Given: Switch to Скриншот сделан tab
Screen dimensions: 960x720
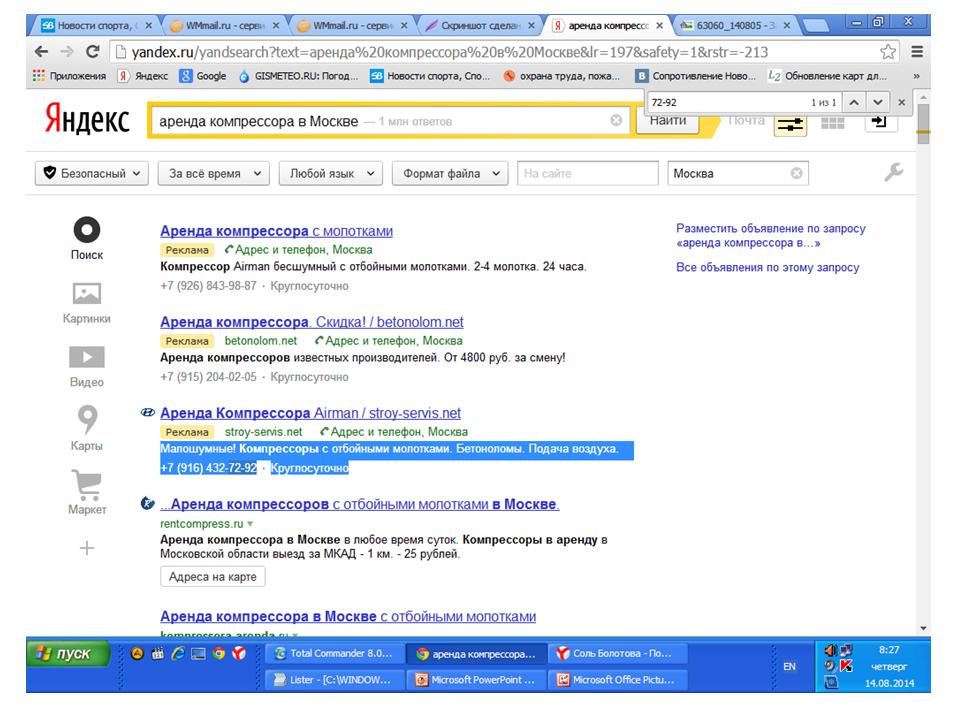Looking at the screenshot, I should (481, 26).
